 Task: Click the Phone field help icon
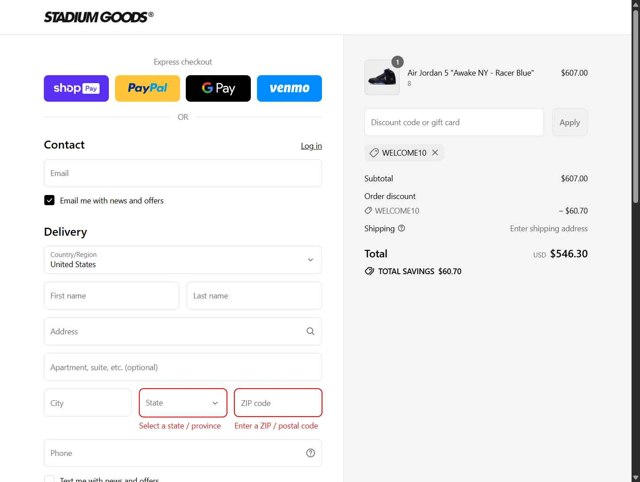310,453
